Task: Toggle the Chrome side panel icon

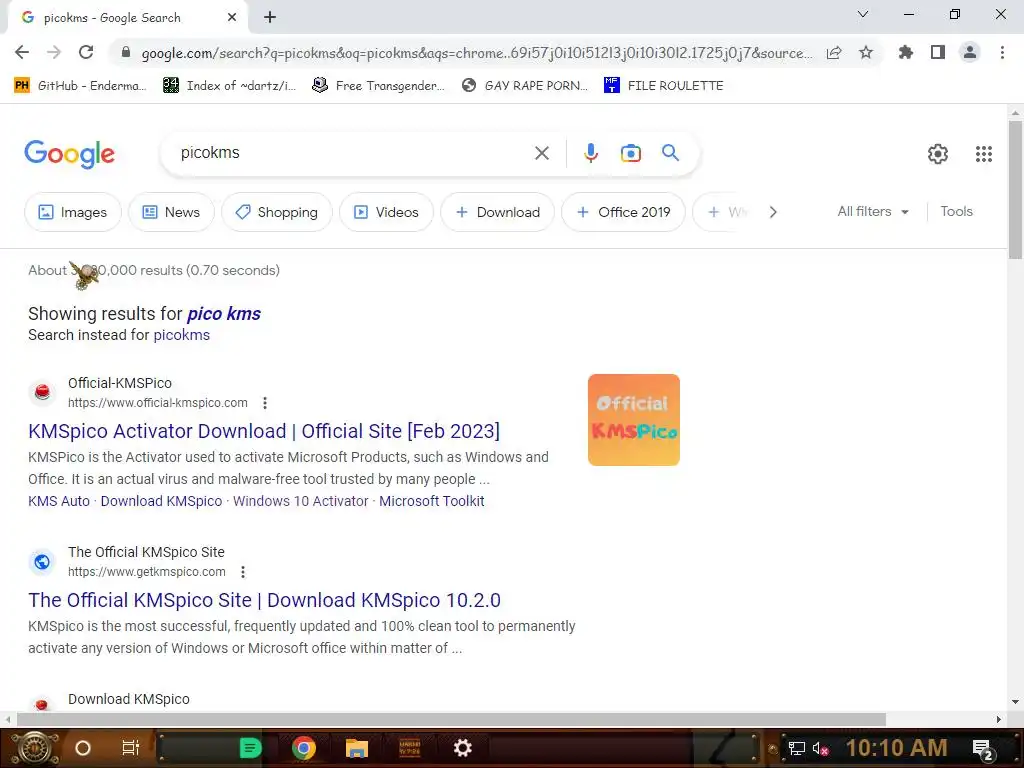Action: [x=938, y=52]
